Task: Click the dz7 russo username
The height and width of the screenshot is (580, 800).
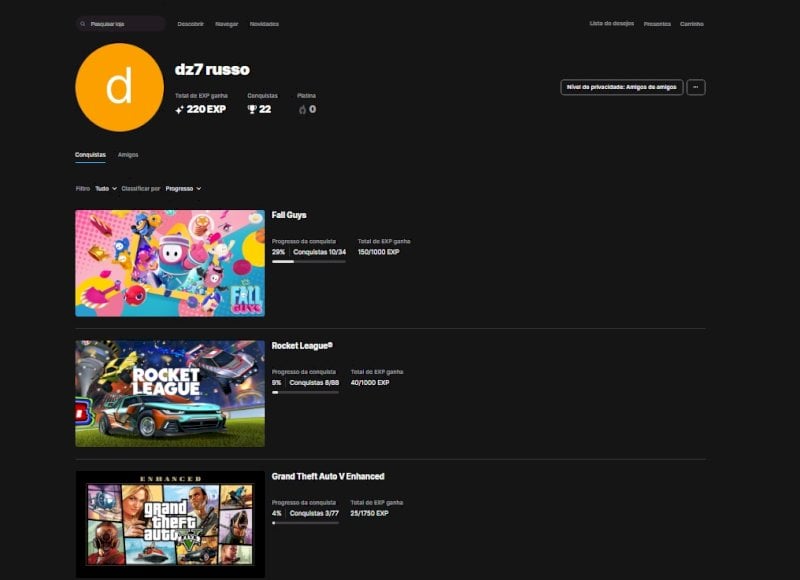Action: coord(212,69)
